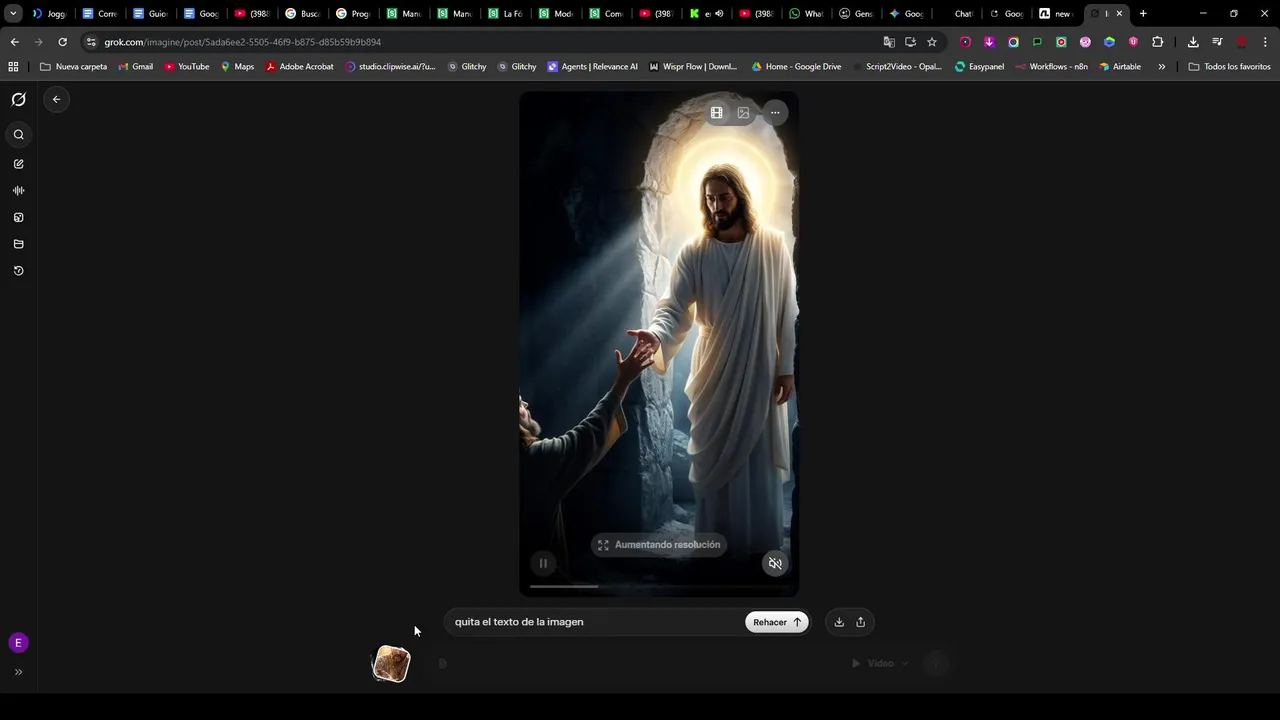Image resolution: width=1280 pixels, height=720 pixels.
Task: Download the generated video
Action: pyautogui.click(x=839, y=622)
